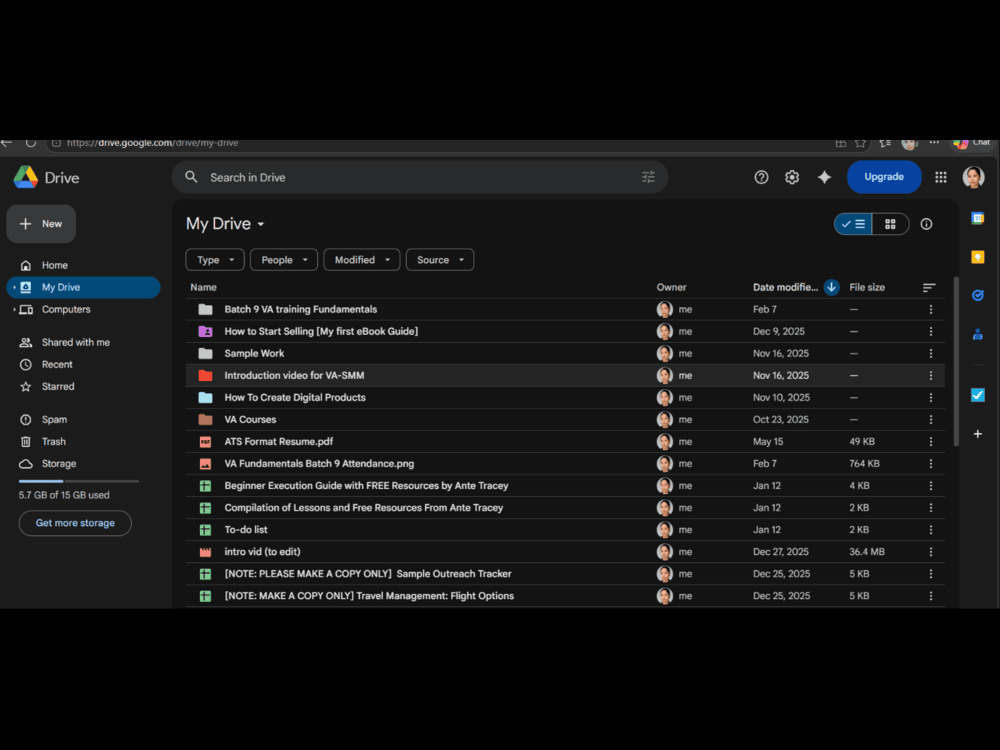Select Sample Outreach Tracker file
The height and width of the screenshot is (750, 1000).
click(x=564, y=574)
